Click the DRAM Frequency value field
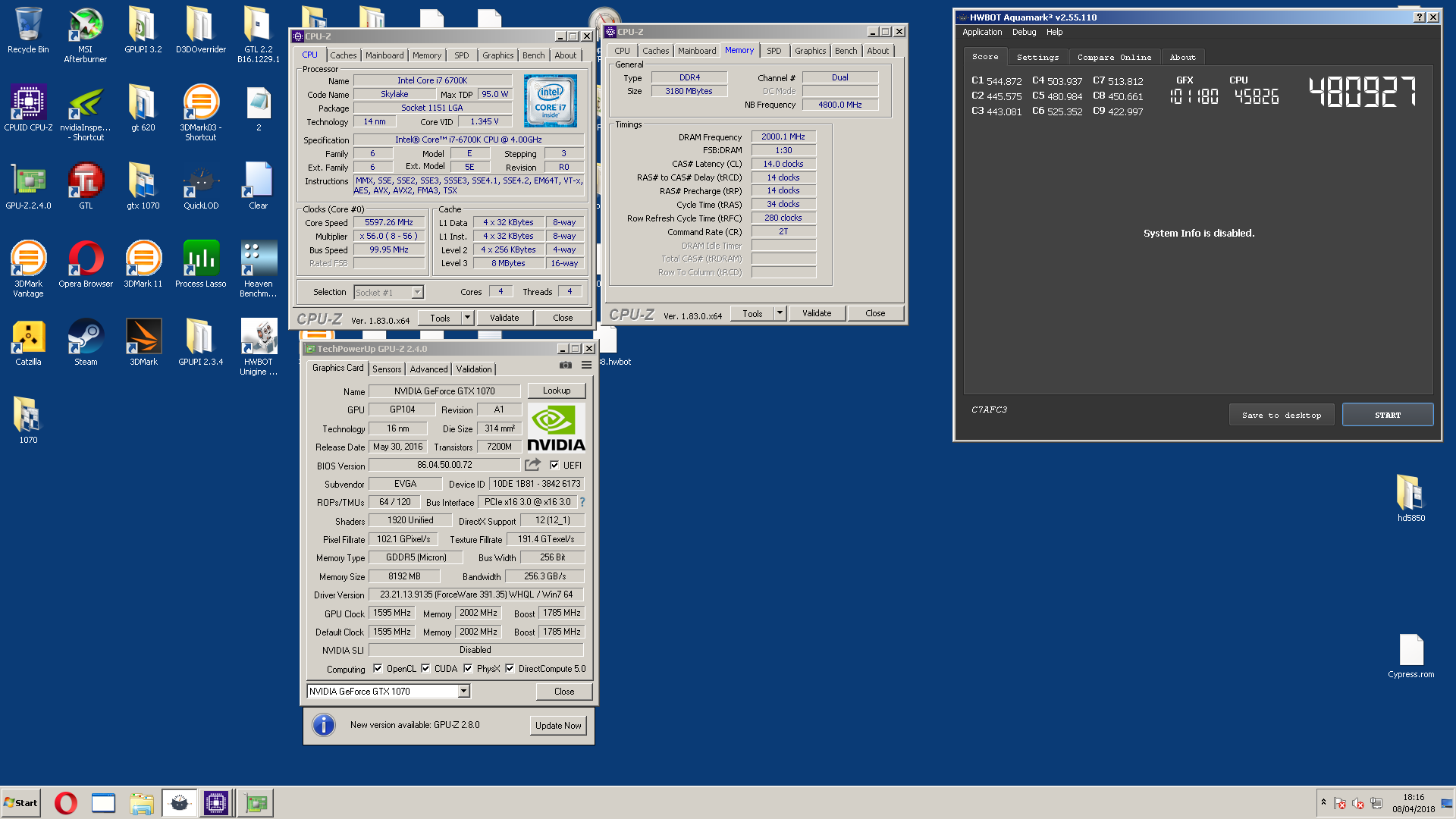Screen dimensions: 1456x819 [x=783, y=137]
